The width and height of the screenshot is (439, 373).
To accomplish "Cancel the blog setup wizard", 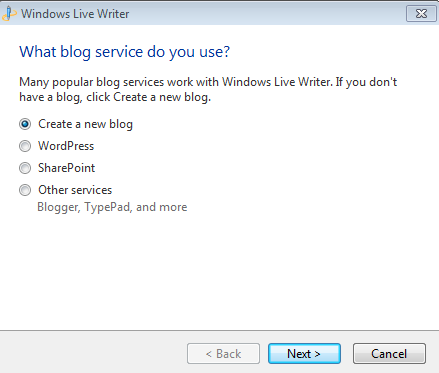I will 389,353.
